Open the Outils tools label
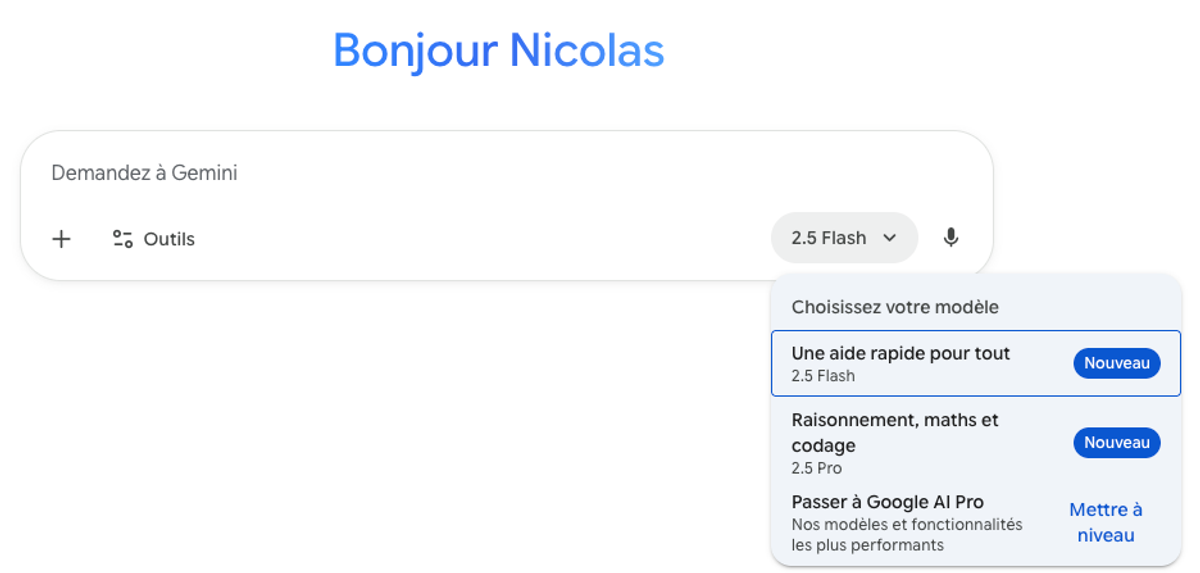The width and height of the screenshot is (1200, 573). pyautogui.click(x=169, y=239)
